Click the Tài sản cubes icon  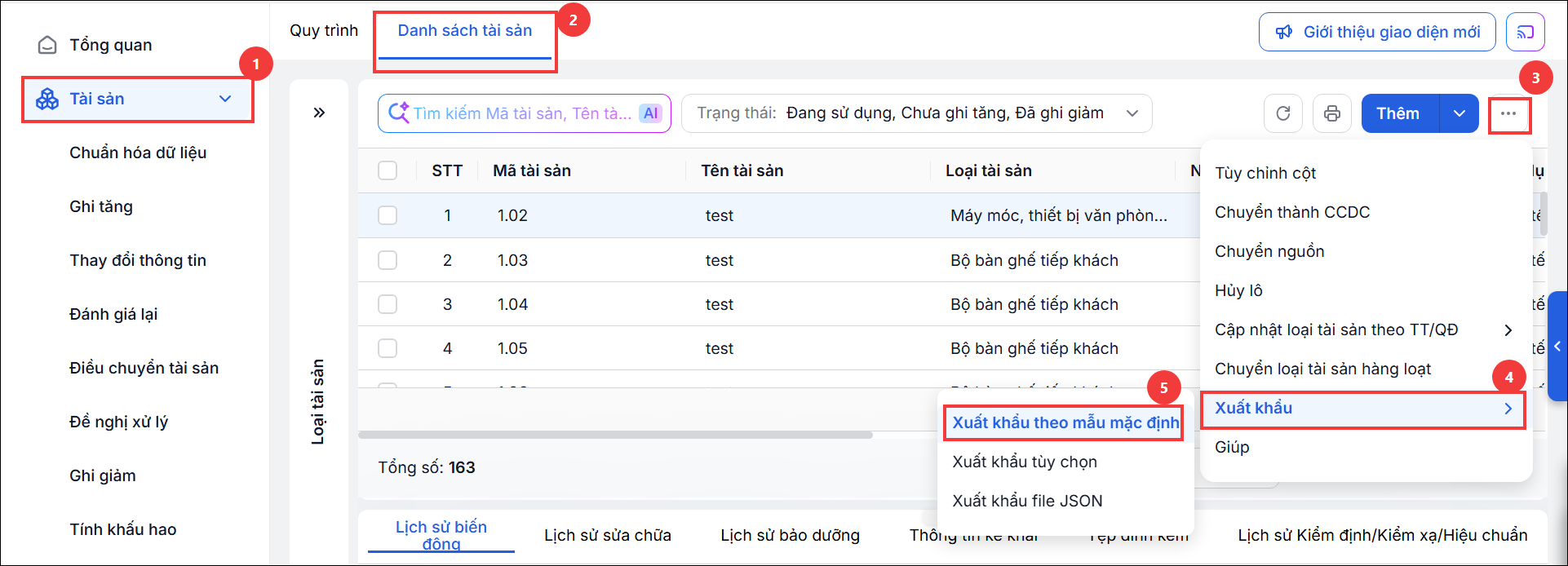47,99
